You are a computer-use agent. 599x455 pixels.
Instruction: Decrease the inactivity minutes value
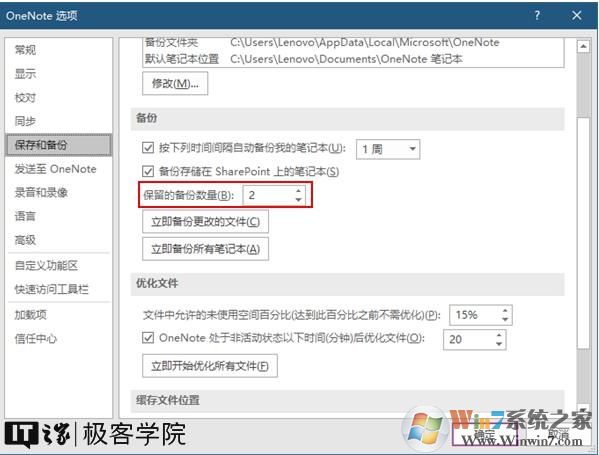tap(499, 344)
